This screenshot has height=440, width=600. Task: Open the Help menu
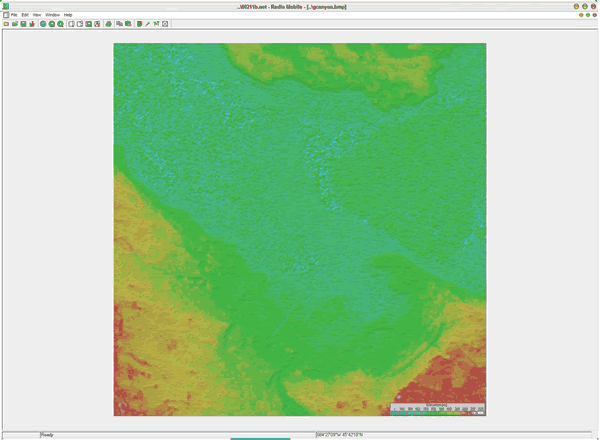[68, 15]
